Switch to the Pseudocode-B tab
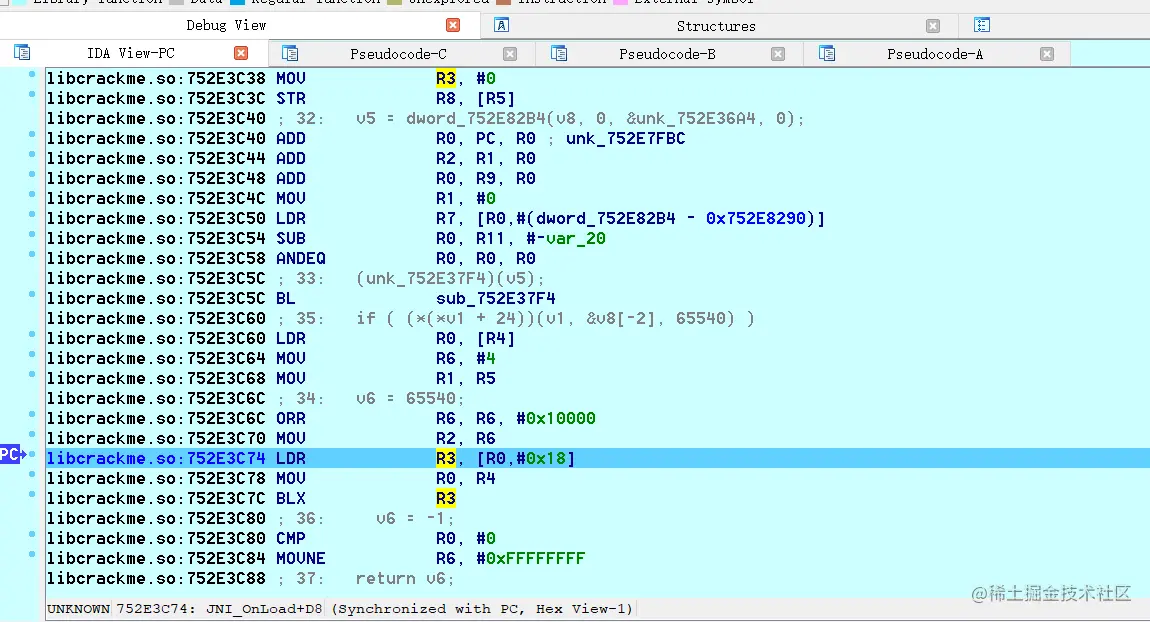Screen dimensions: 1150x622 pyautogui.click(x=667, y=54)
